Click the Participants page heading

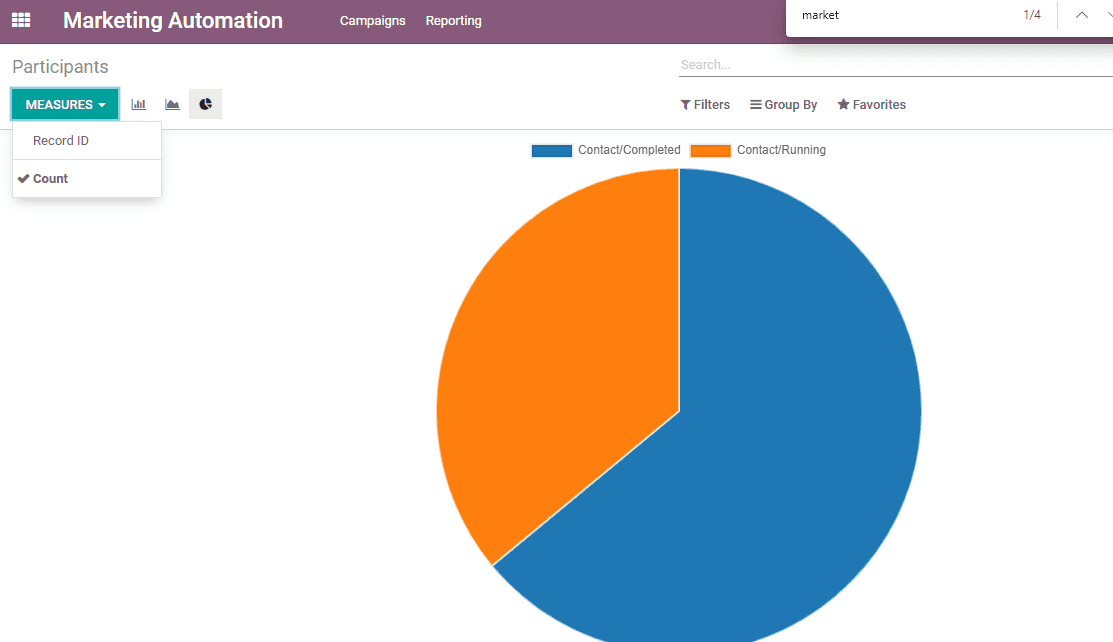point(60,67)
